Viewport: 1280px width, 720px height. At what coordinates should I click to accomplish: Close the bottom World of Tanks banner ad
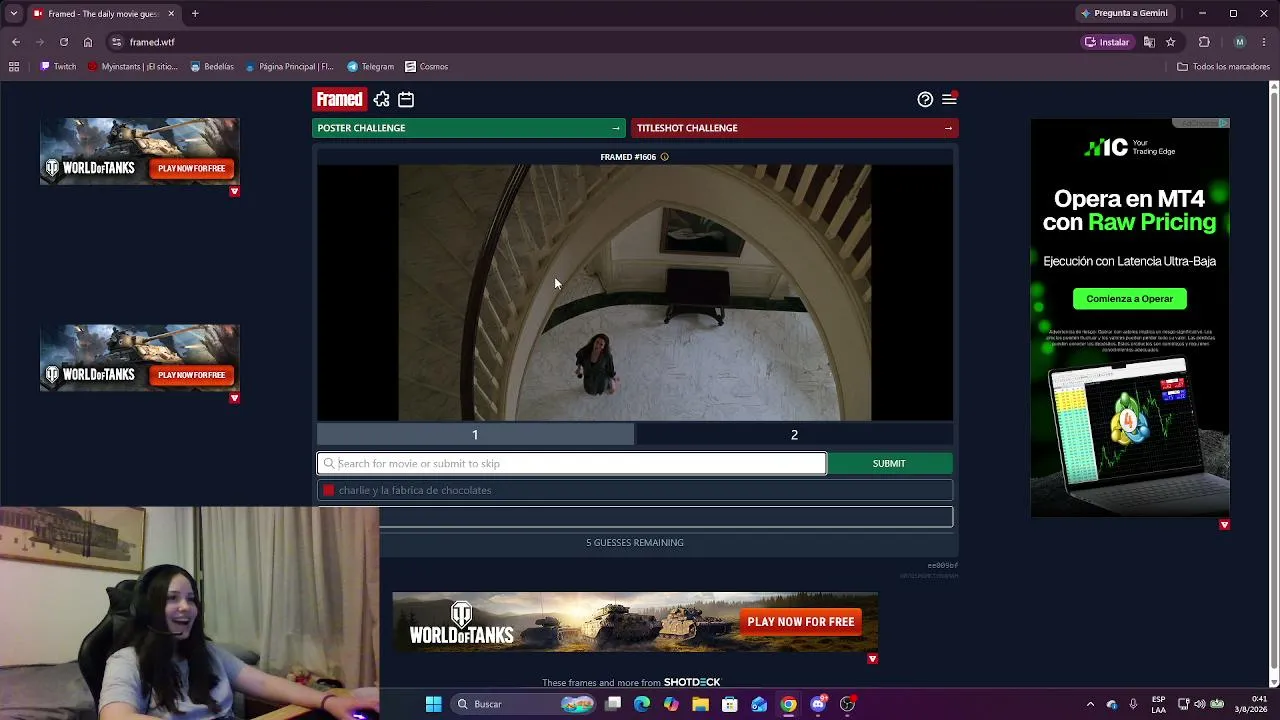click(872, 658)
